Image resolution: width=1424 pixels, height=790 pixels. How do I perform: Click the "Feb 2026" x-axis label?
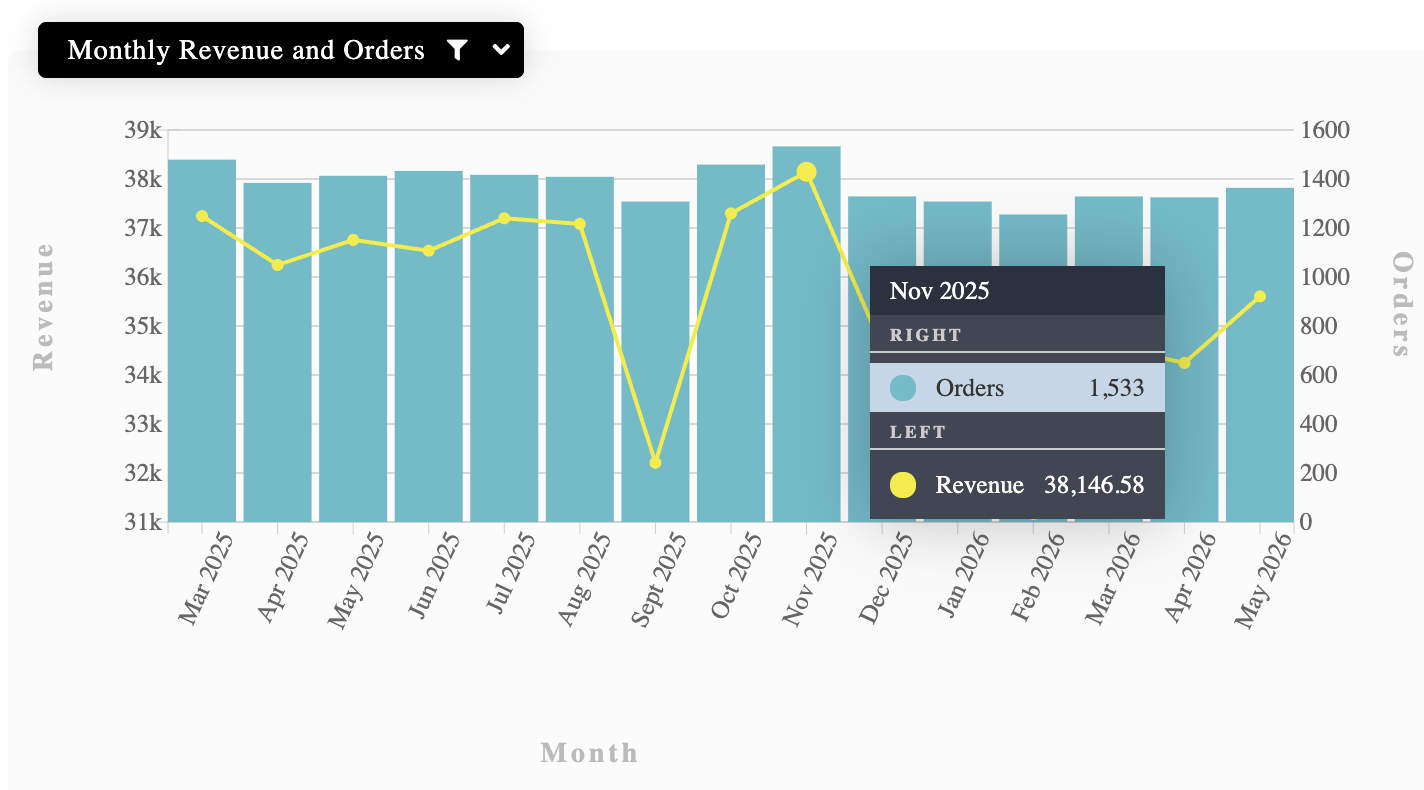1037,578
